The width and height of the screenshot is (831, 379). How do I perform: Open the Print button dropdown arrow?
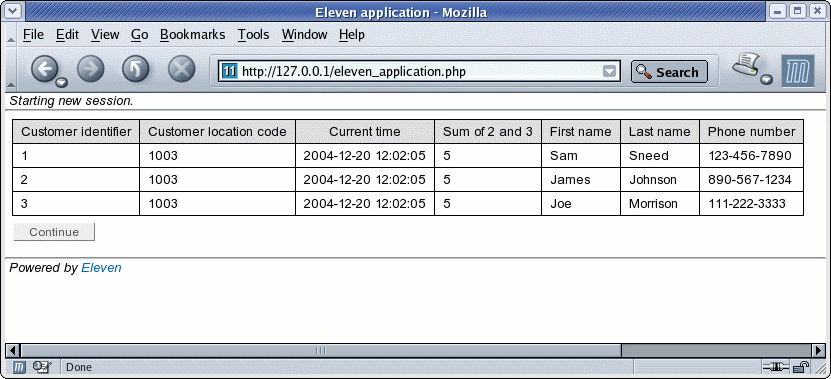pos(767,80)
